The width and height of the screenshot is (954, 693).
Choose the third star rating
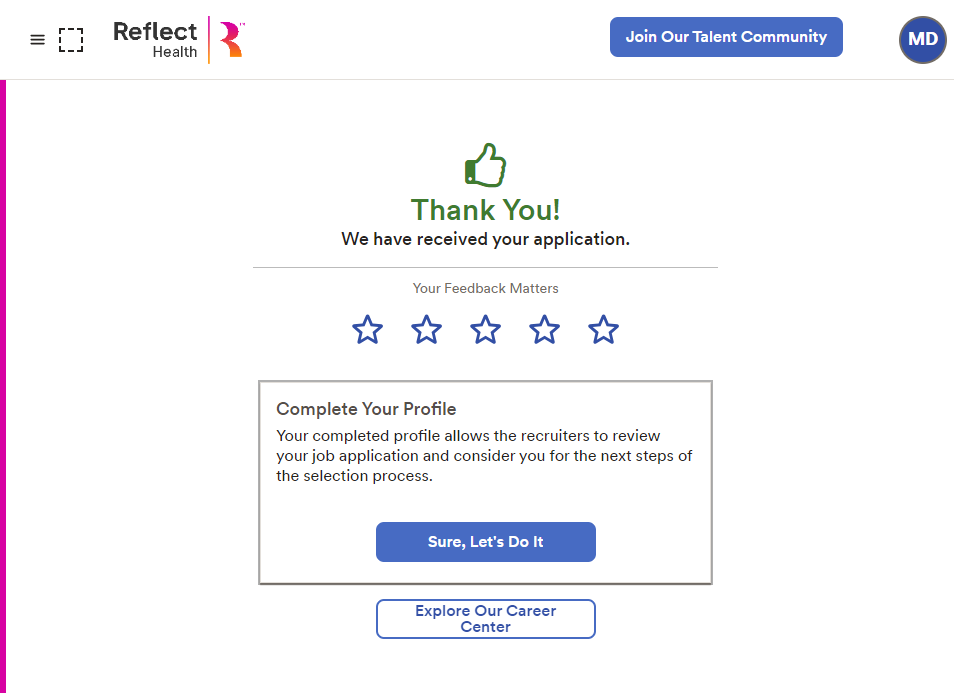click(486, 330)
